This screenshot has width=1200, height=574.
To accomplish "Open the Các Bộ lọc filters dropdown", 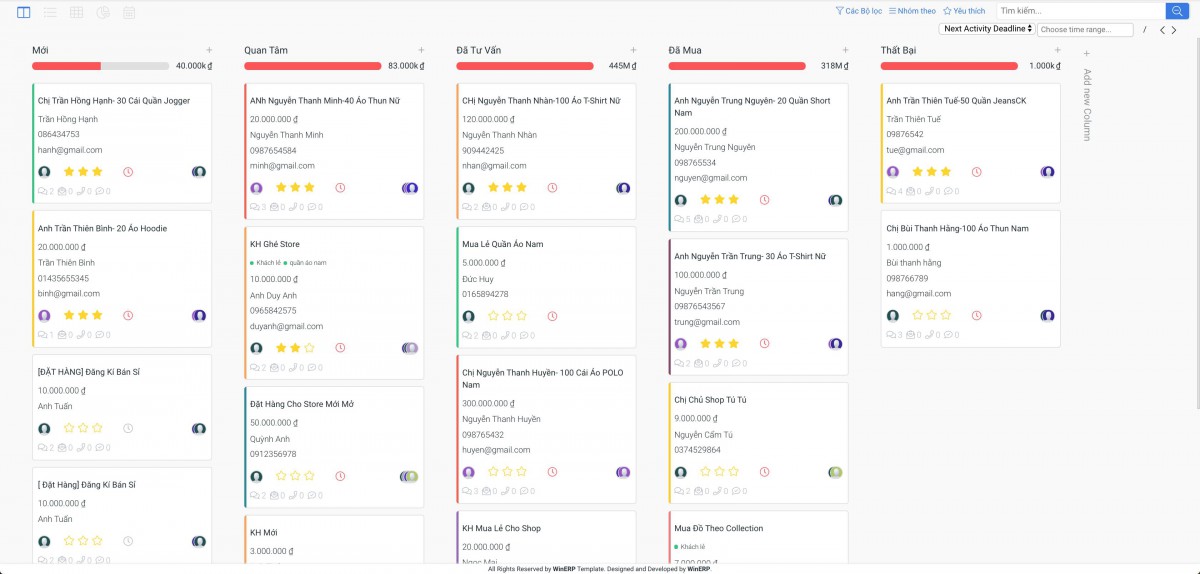I will (859, 11).
